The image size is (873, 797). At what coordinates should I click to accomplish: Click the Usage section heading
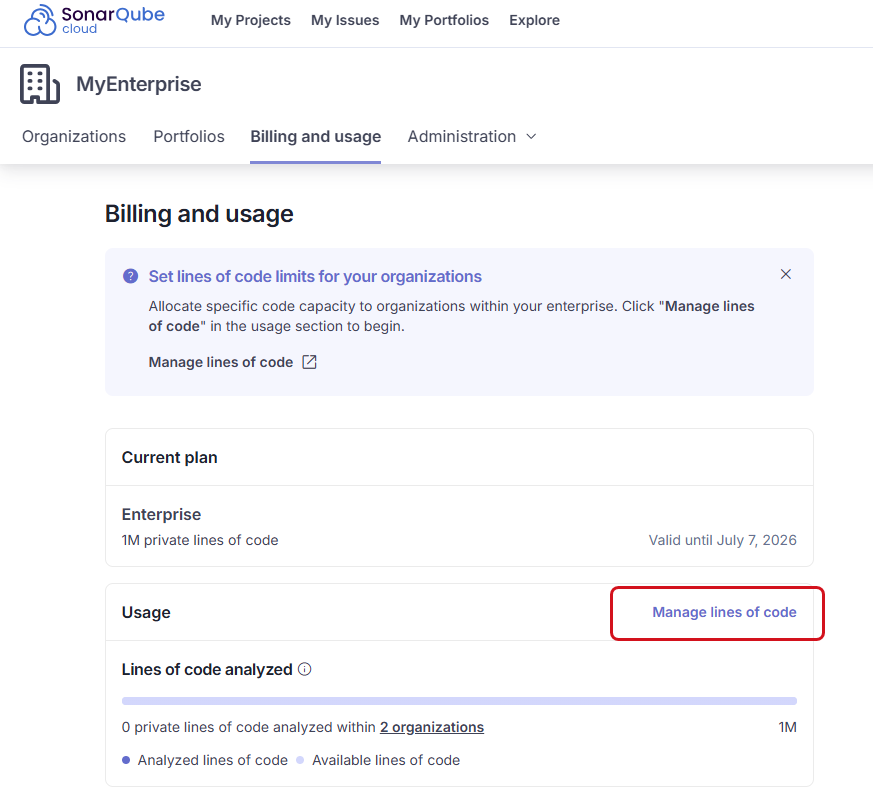(146, 612)
